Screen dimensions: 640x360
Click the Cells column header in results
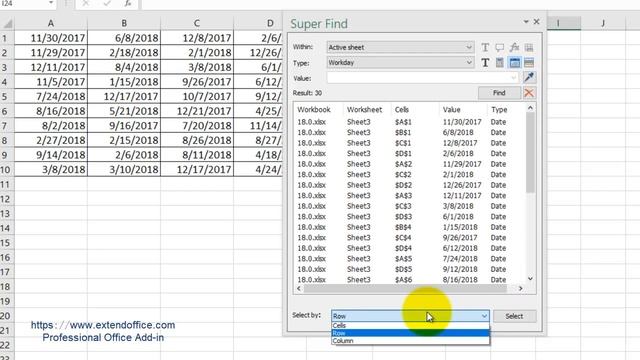tap(402, 109)
